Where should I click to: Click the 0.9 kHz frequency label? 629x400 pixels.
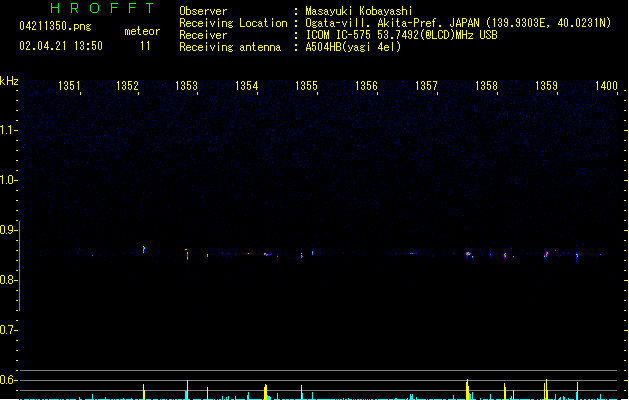[x=8, y=230]
